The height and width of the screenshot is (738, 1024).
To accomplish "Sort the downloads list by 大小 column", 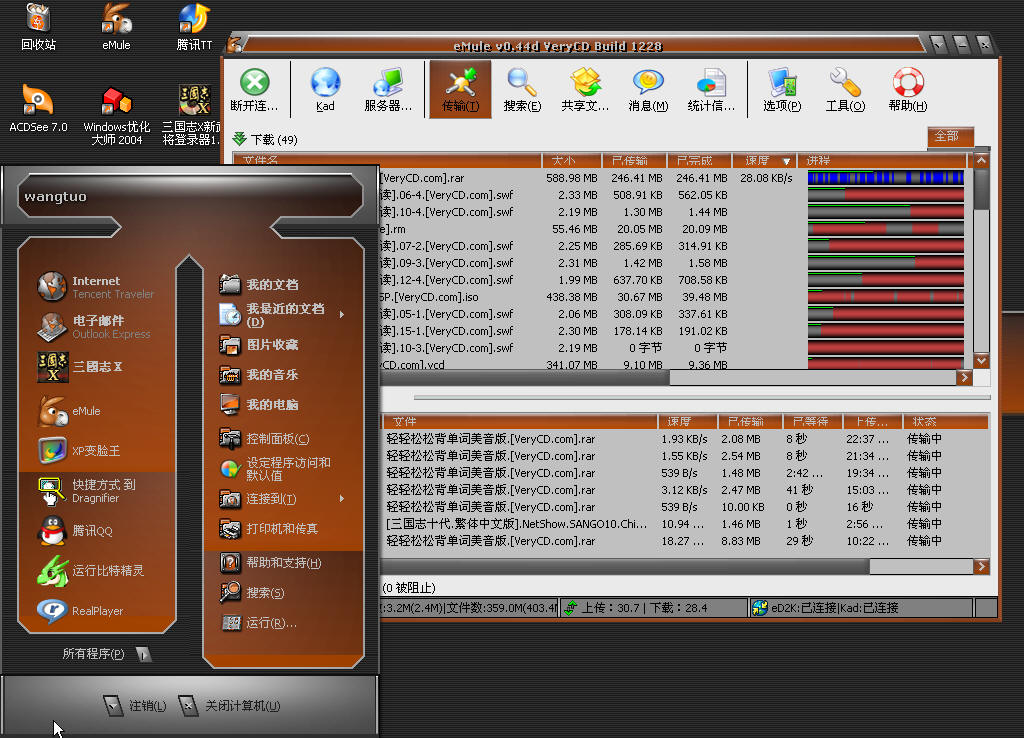I will 571,161.
